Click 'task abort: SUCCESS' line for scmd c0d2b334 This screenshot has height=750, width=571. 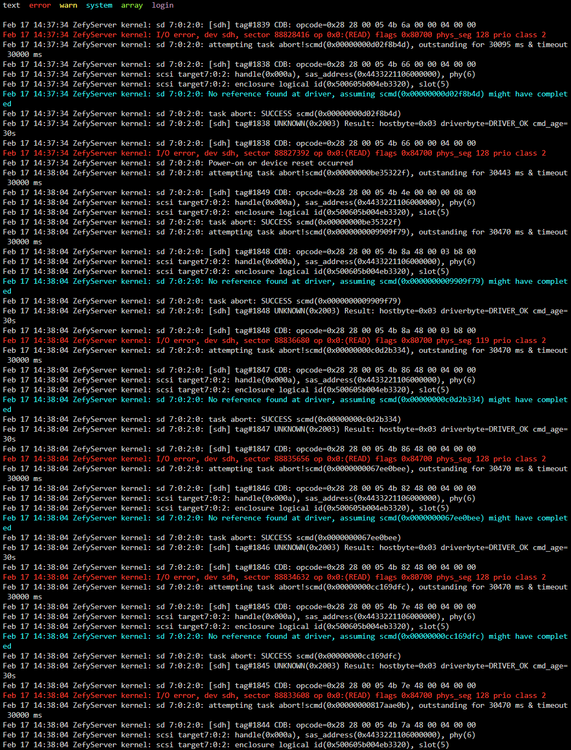[x=202, y=419]
